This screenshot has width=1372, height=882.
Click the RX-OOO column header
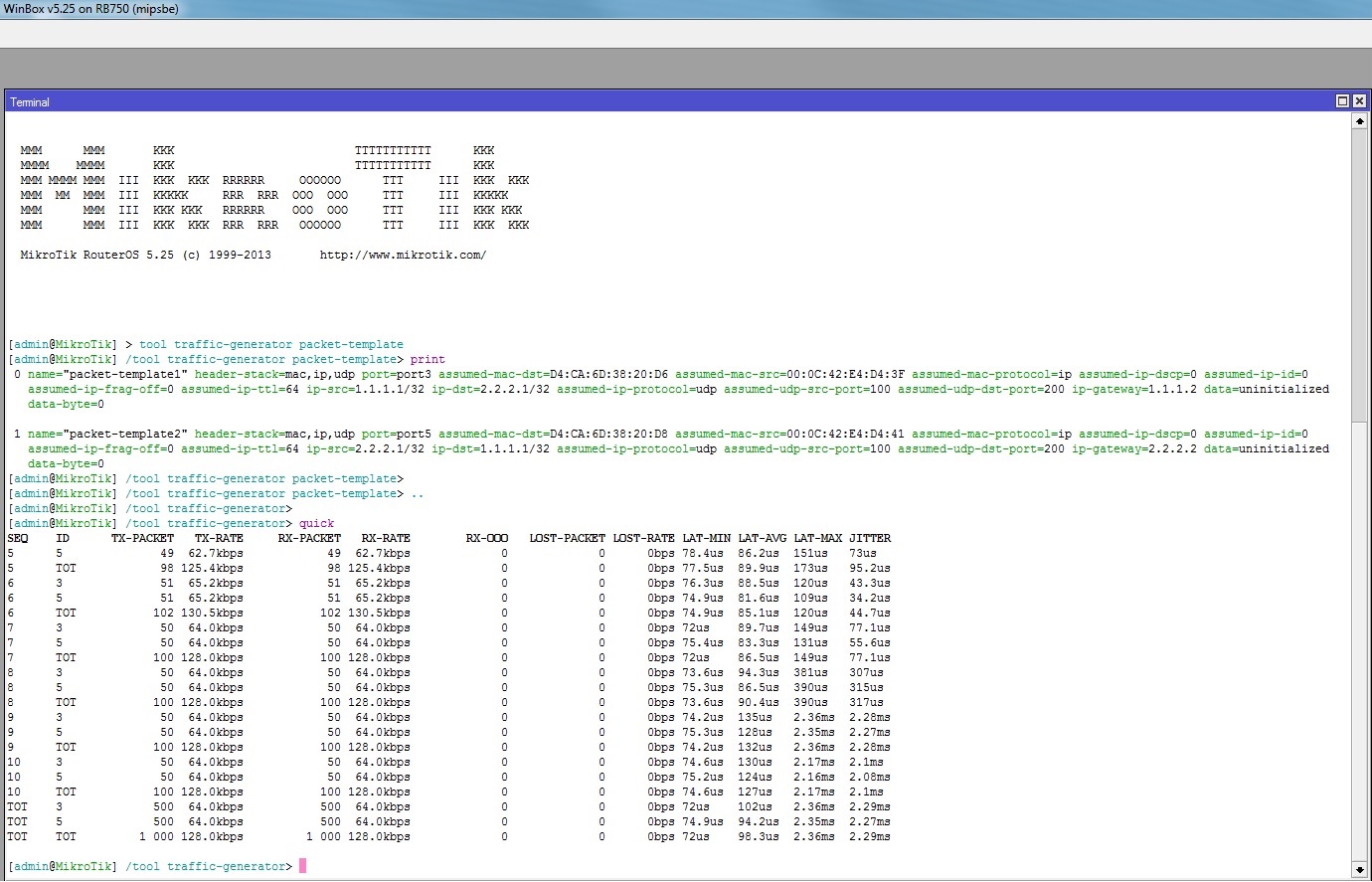click(x=487, y=538)
